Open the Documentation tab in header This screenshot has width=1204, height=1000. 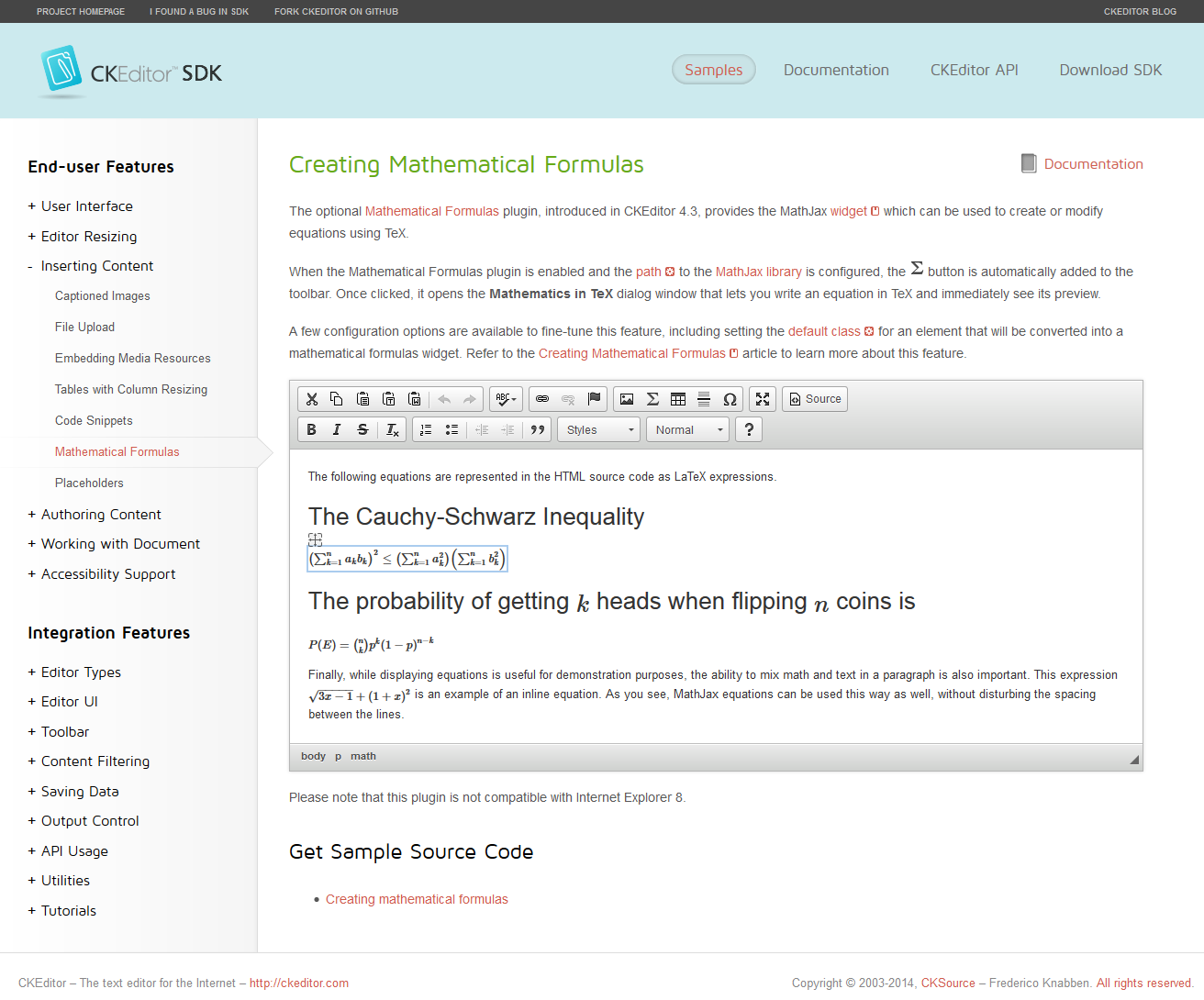(x=835, y=70)
